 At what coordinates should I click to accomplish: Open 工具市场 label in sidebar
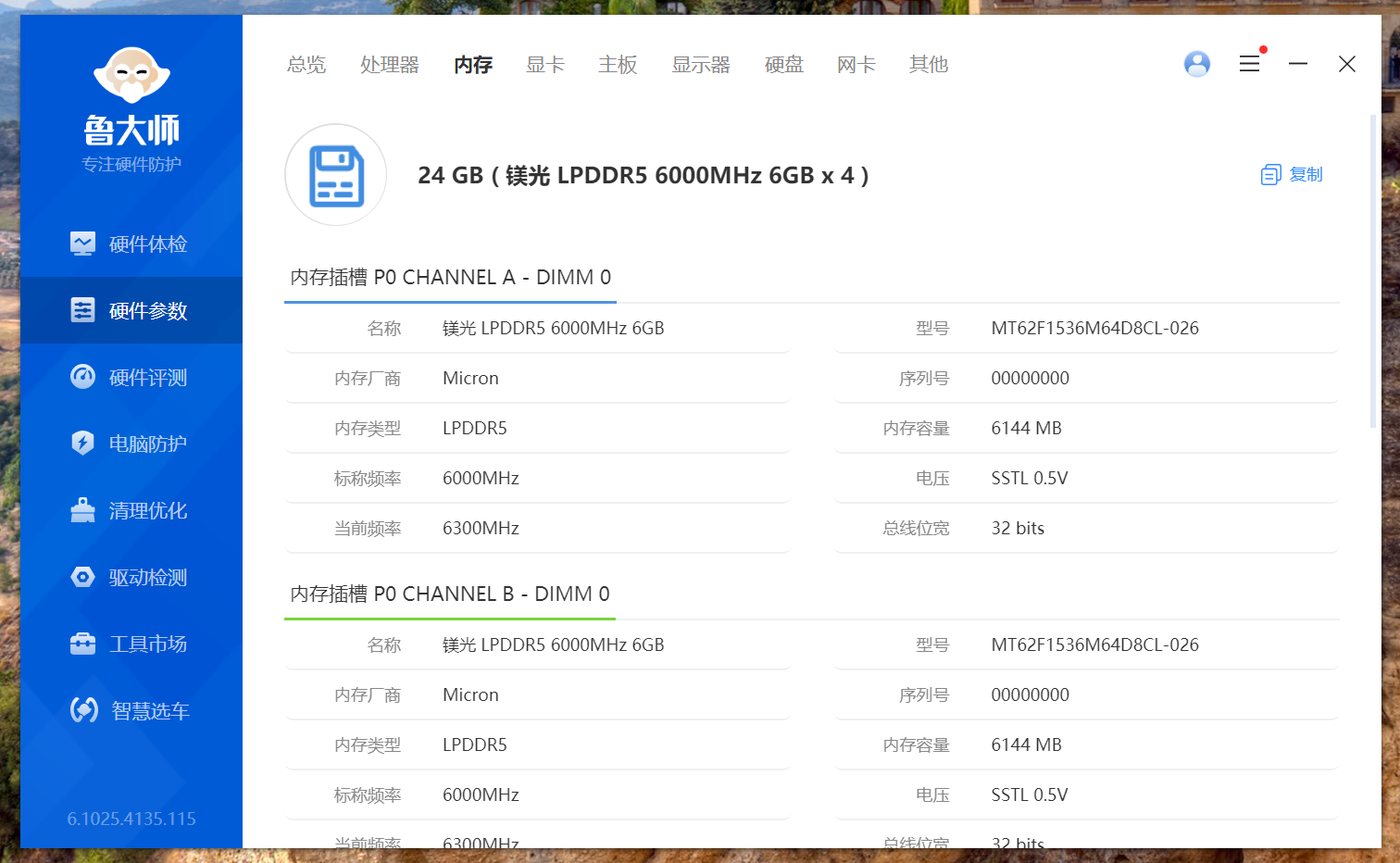point(148,644)
